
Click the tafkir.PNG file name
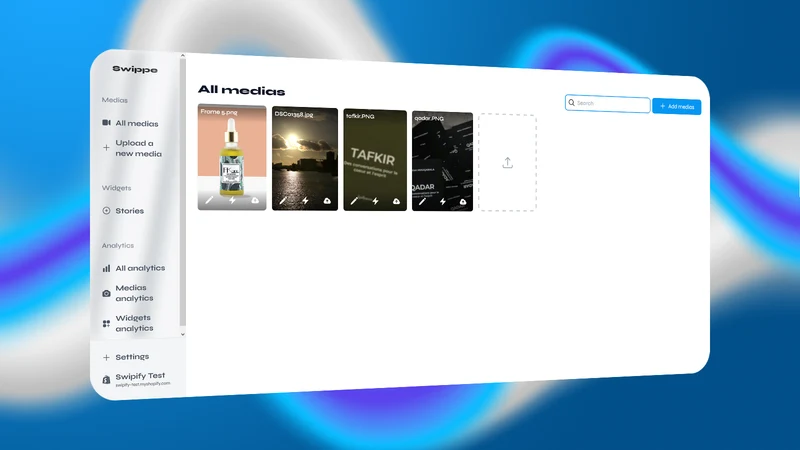point(360,116)
